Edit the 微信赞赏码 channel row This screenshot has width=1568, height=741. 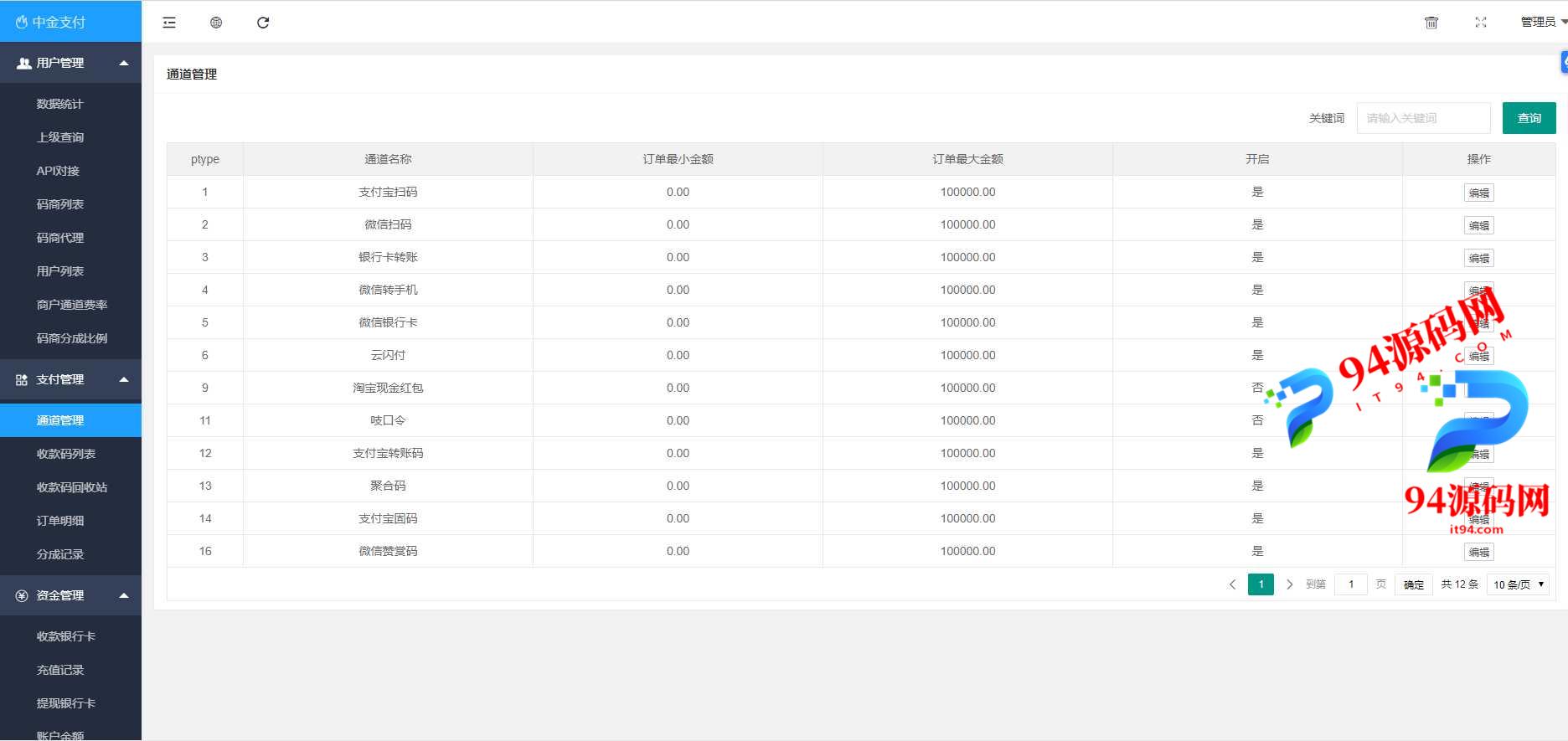coord(1478,552)
